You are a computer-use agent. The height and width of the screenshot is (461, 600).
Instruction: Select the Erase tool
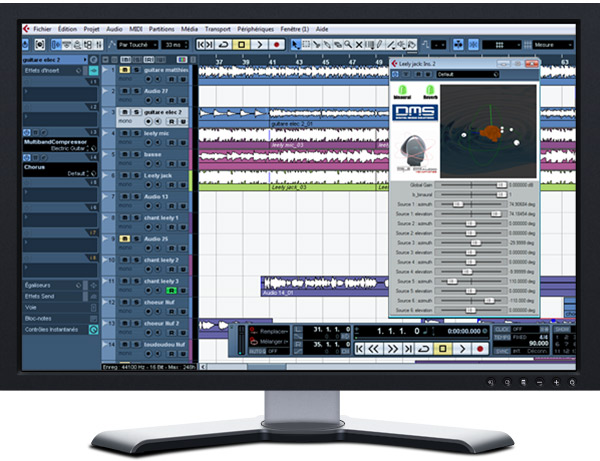338,45
